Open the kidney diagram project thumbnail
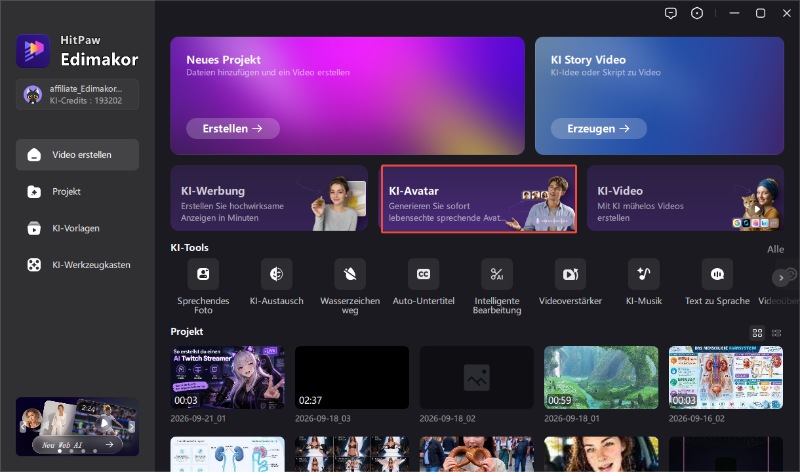 [x=228, y=454]
